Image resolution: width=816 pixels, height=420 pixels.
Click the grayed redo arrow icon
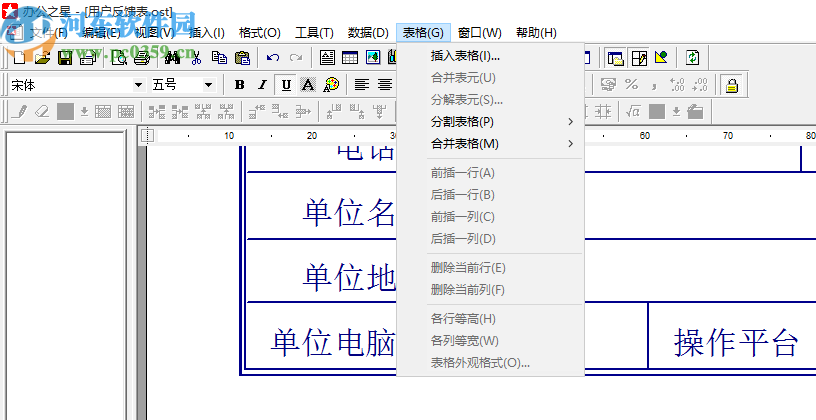coord(296,58)
